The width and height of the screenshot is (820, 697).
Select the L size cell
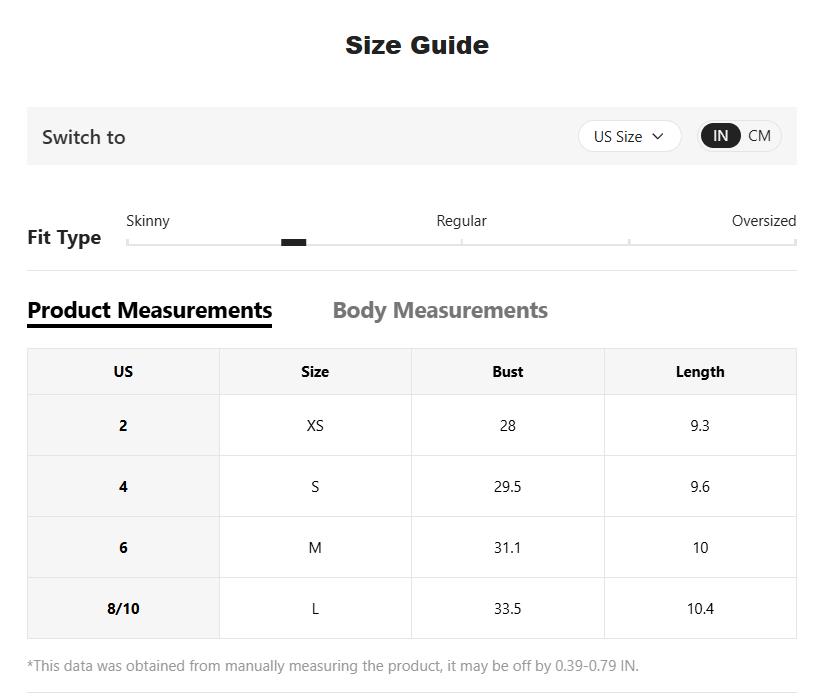coord(315,608)
